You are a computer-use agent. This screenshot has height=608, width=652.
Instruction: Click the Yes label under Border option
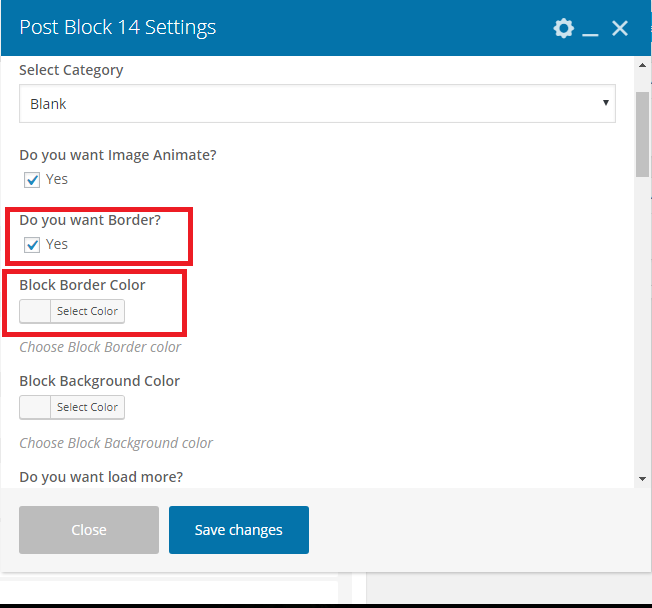pos(57,245)
